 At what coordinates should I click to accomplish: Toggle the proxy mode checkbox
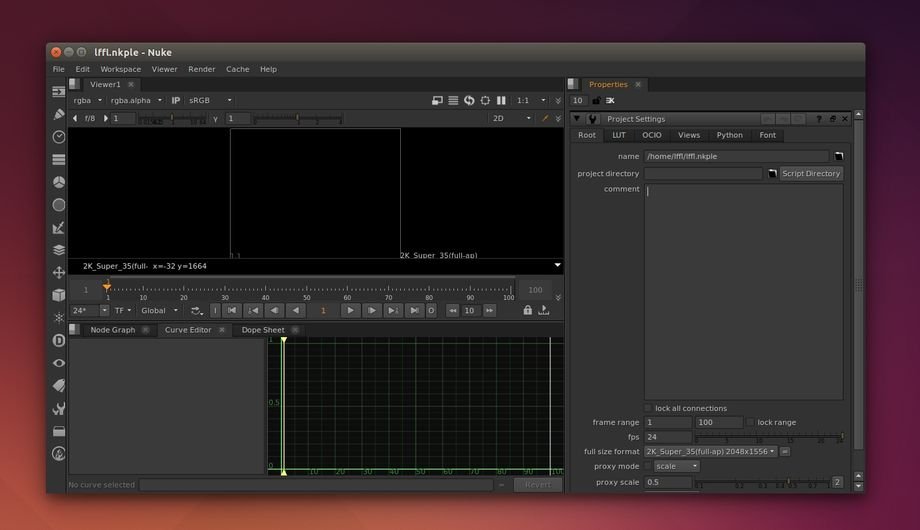point(648,466)
